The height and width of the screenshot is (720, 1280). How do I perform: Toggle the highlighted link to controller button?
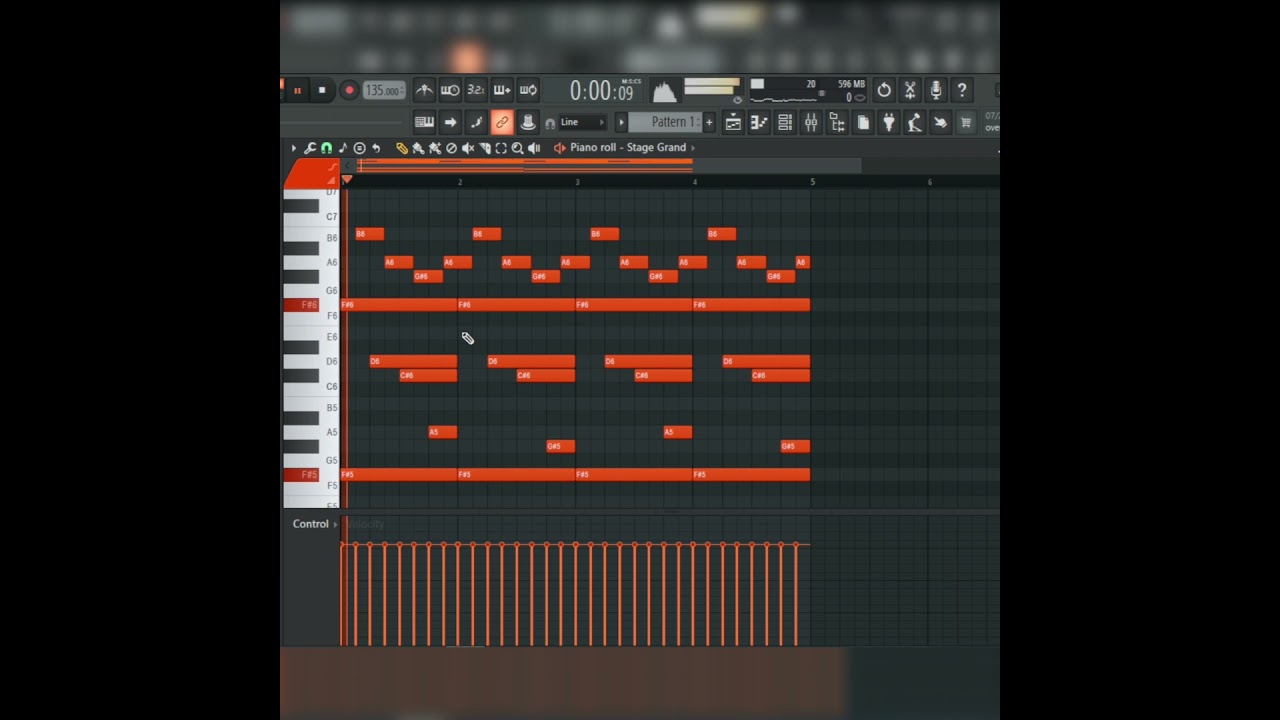point(502,122)
